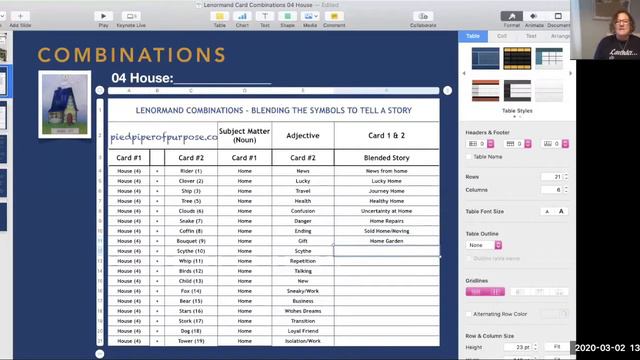This screenshot has height=360, width=640.
Task: Insert a shape using the Shape icon
Action: (287, 16)
